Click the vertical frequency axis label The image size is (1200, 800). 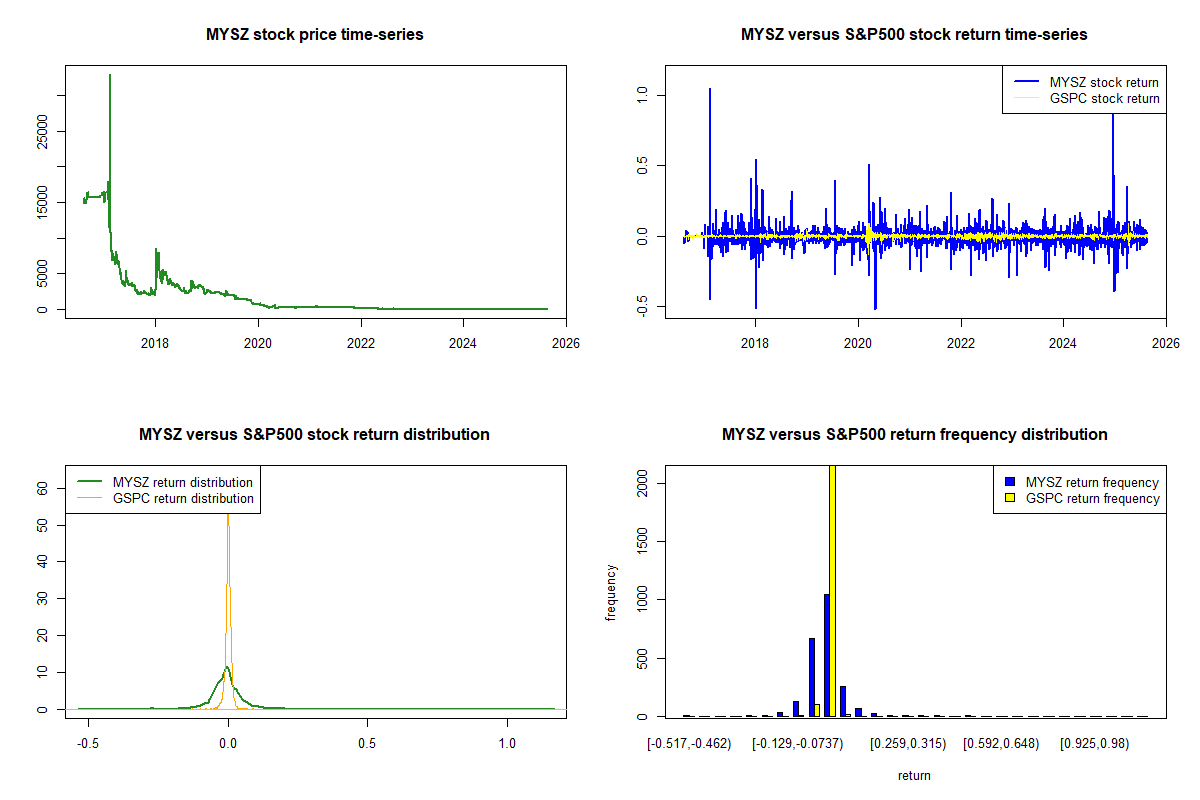tap(611, 592)
